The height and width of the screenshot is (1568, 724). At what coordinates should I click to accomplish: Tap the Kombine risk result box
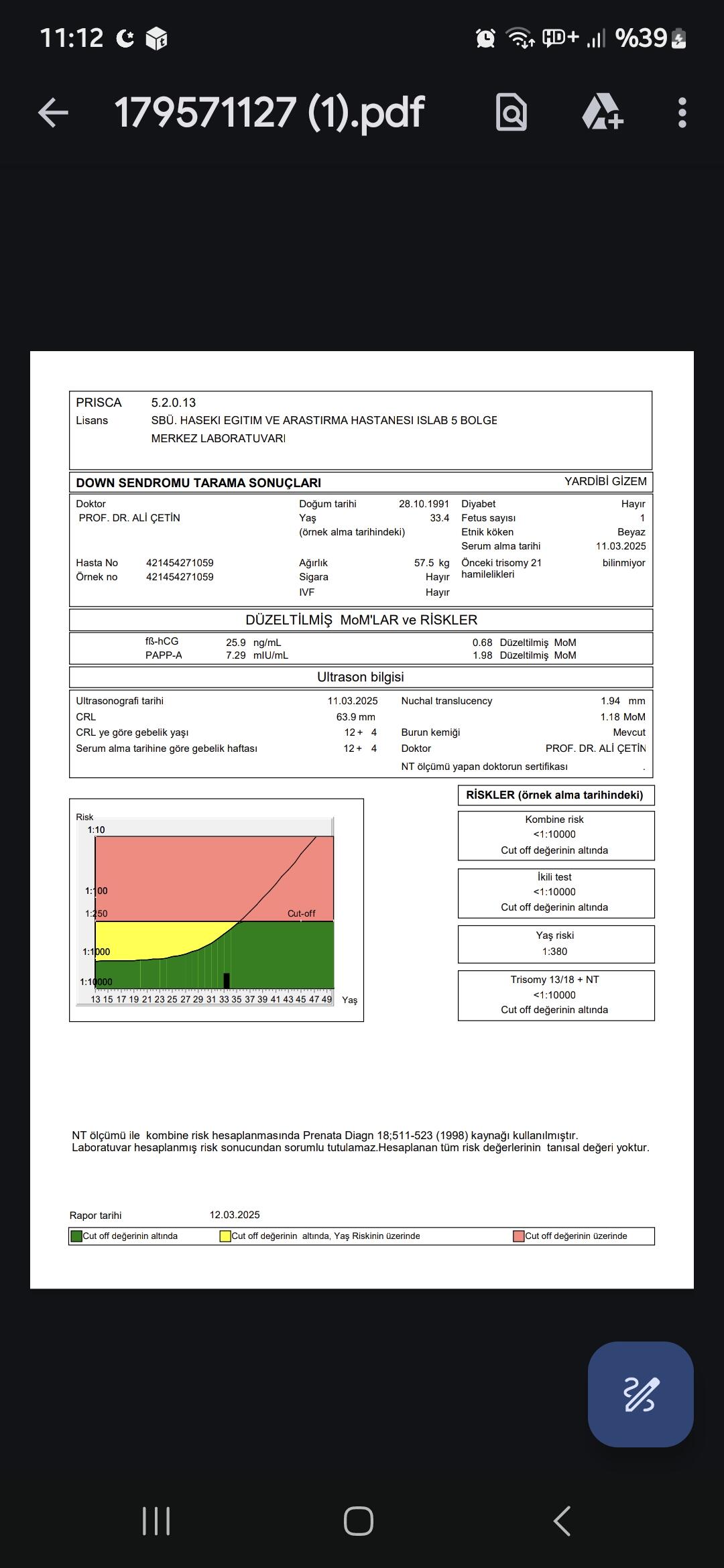pyautogui.click(x=556, y=836)
